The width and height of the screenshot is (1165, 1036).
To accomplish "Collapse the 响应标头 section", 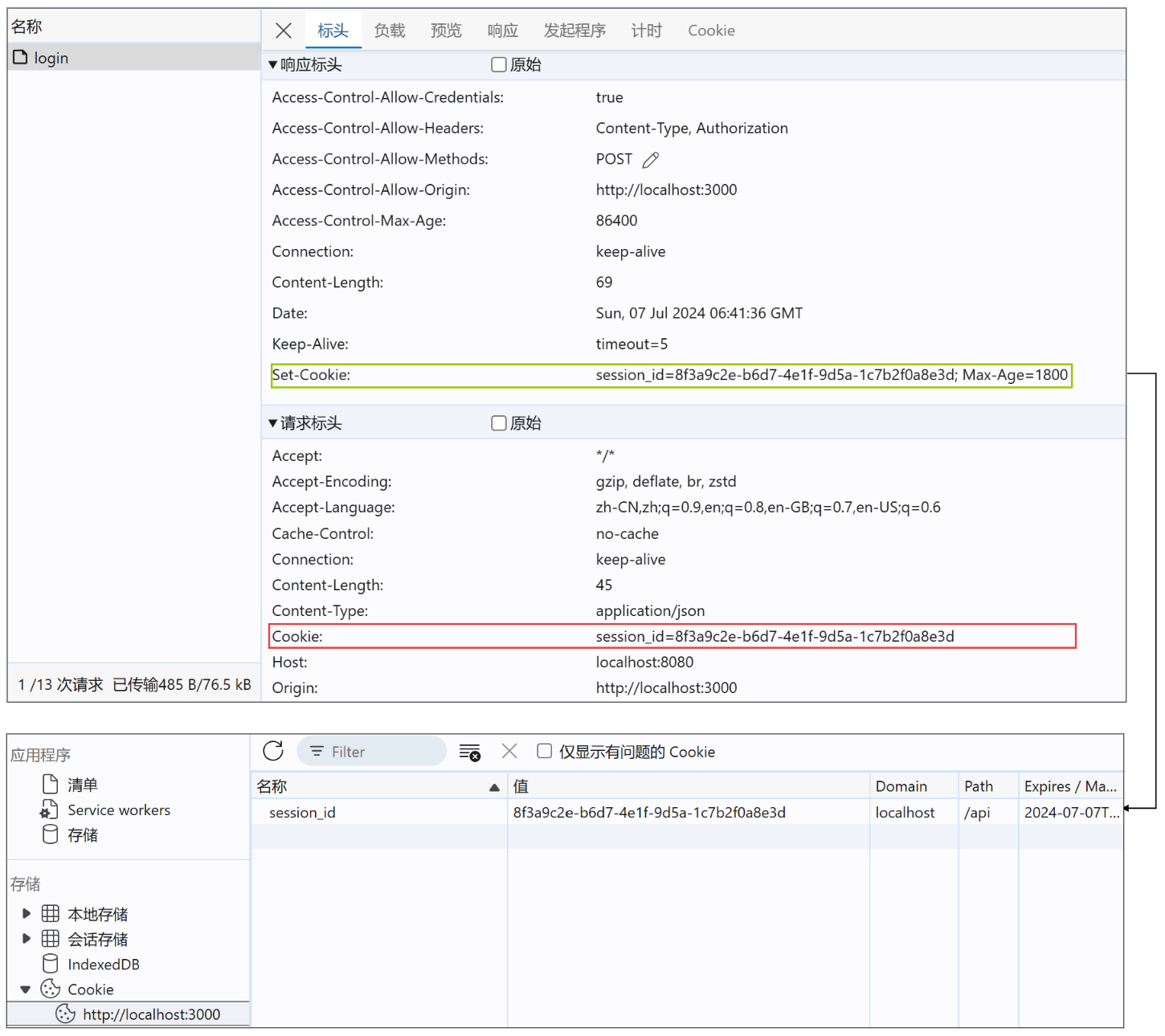I will (x=273, y=65).
